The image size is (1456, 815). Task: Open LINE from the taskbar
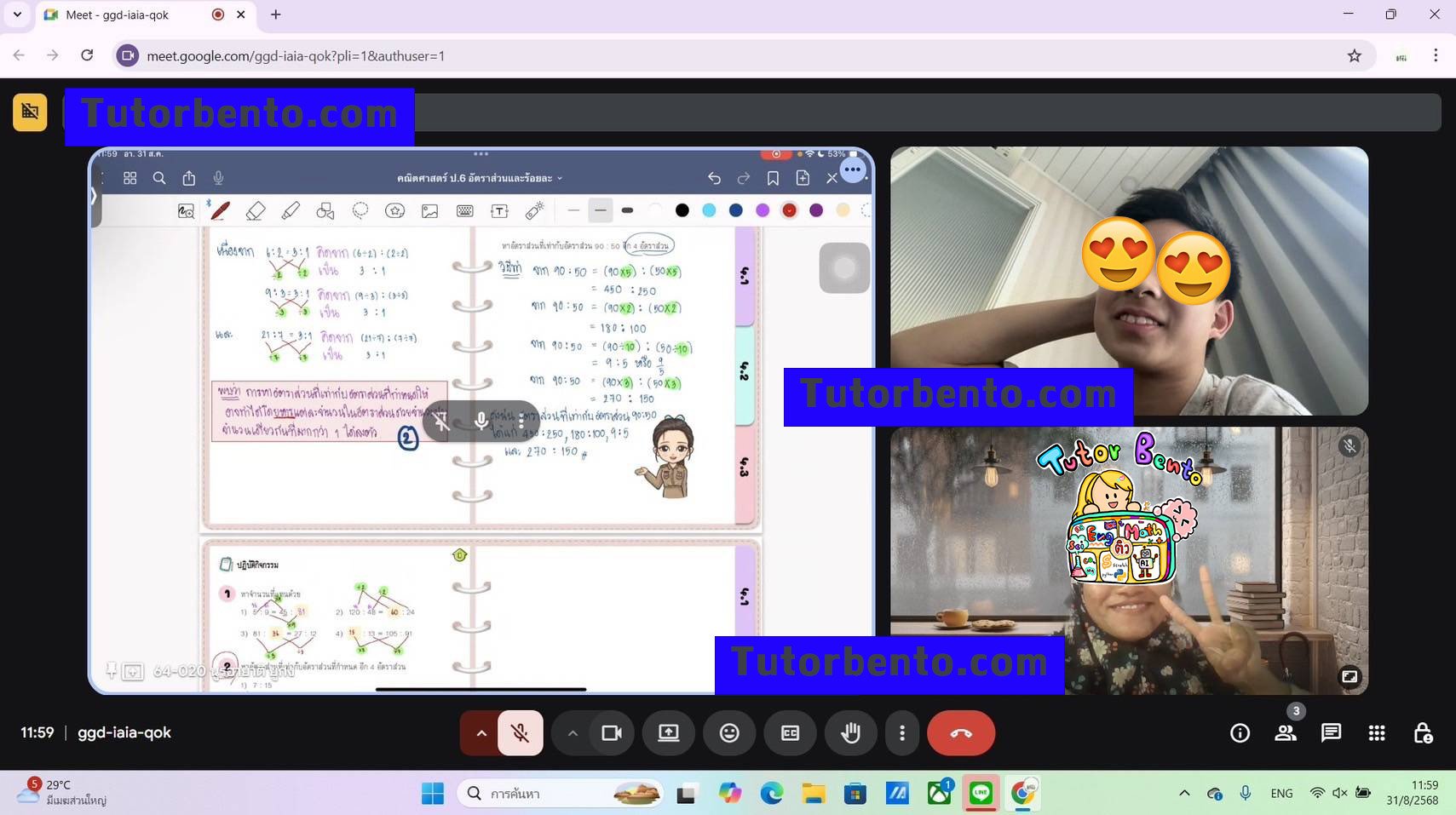[x=981, y=794]
